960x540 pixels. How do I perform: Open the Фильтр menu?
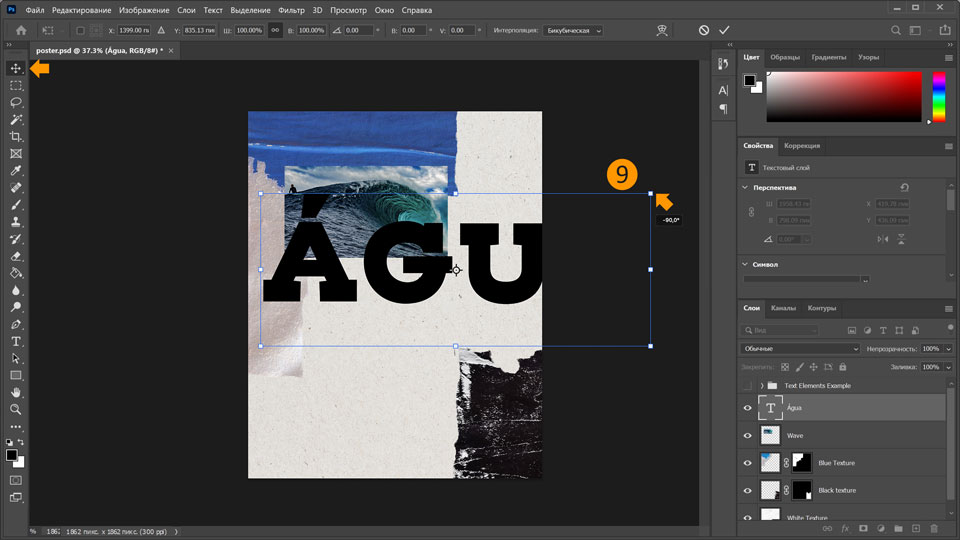tap(291, 10)
